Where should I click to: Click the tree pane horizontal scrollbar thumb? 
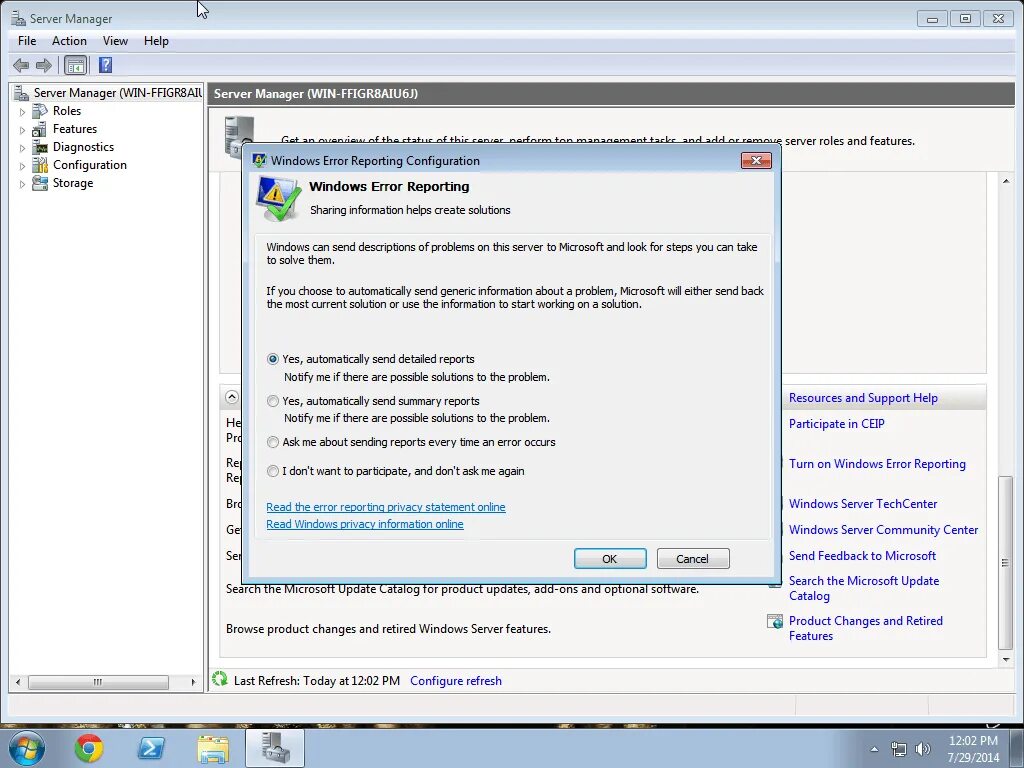tap(98, 682)
